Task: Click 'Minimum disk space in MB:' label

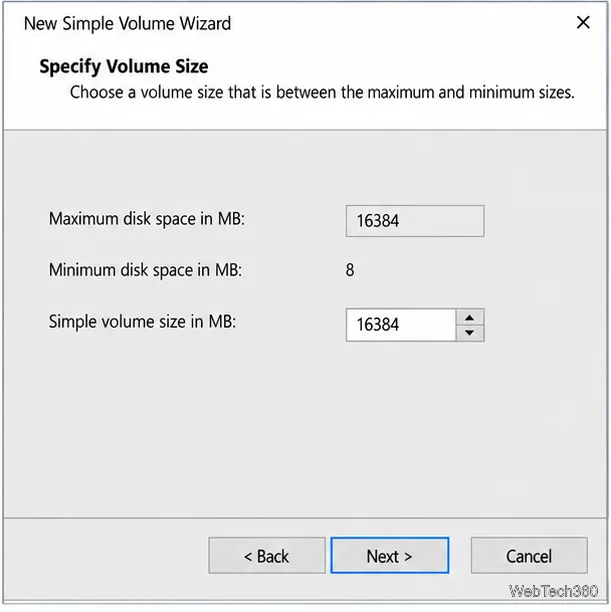Action: coord(145,270)
